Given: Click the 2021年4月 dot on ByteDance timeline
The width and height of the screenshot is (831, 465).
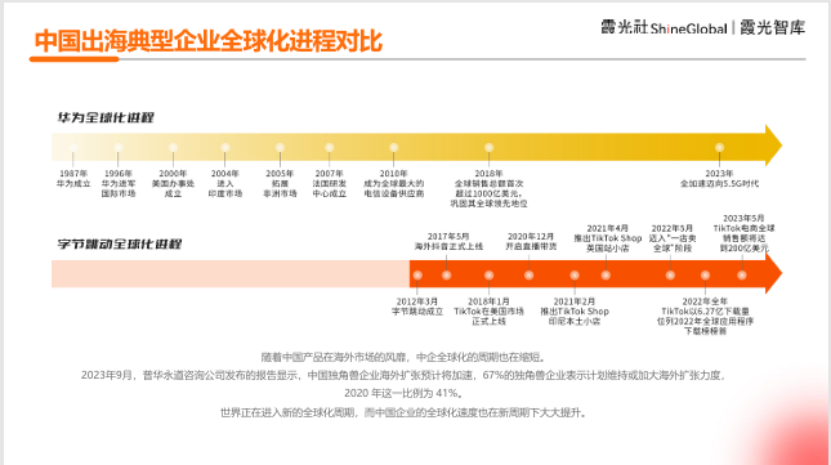Looking at the screenshot, I should (x=606, y=275).
